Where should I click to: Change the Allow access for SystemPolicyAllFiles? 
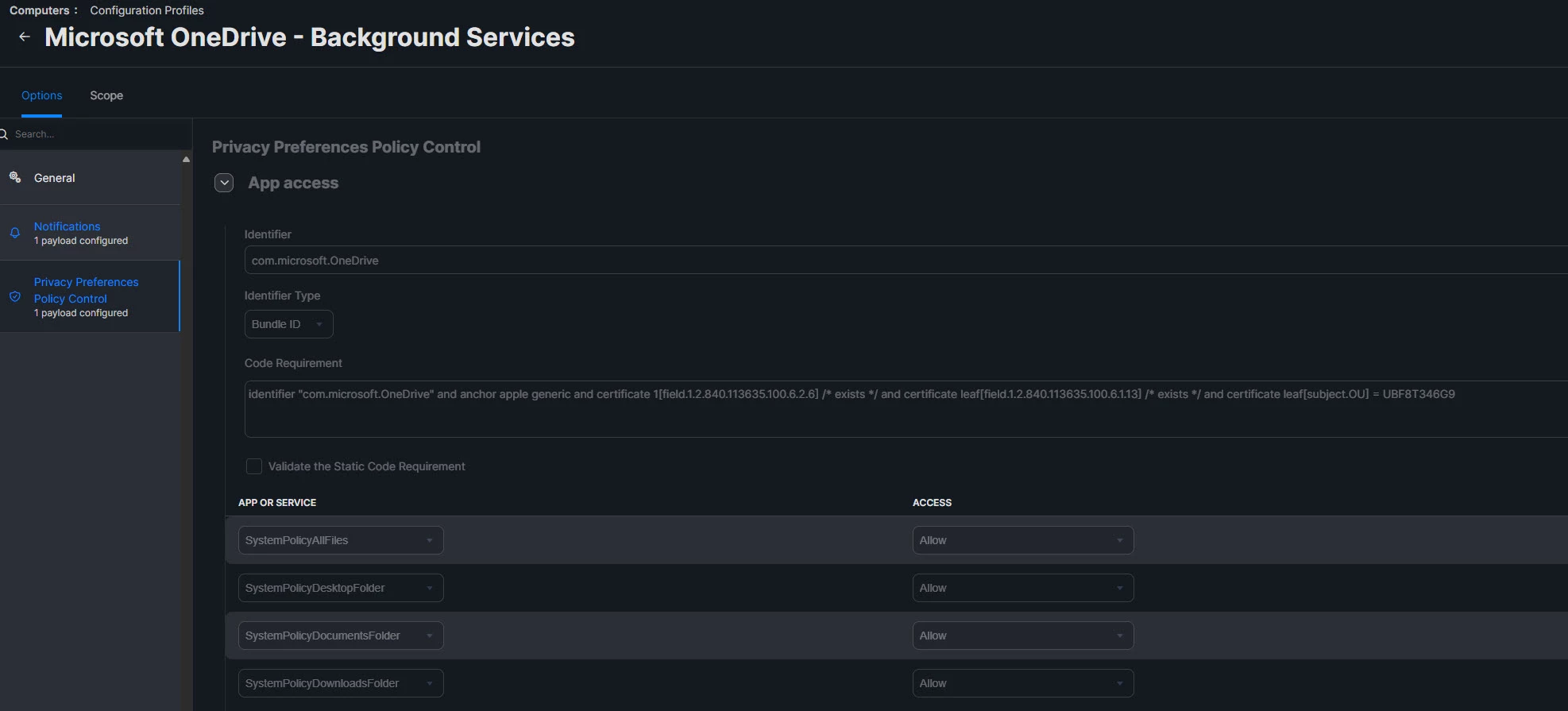(1022, 540)
